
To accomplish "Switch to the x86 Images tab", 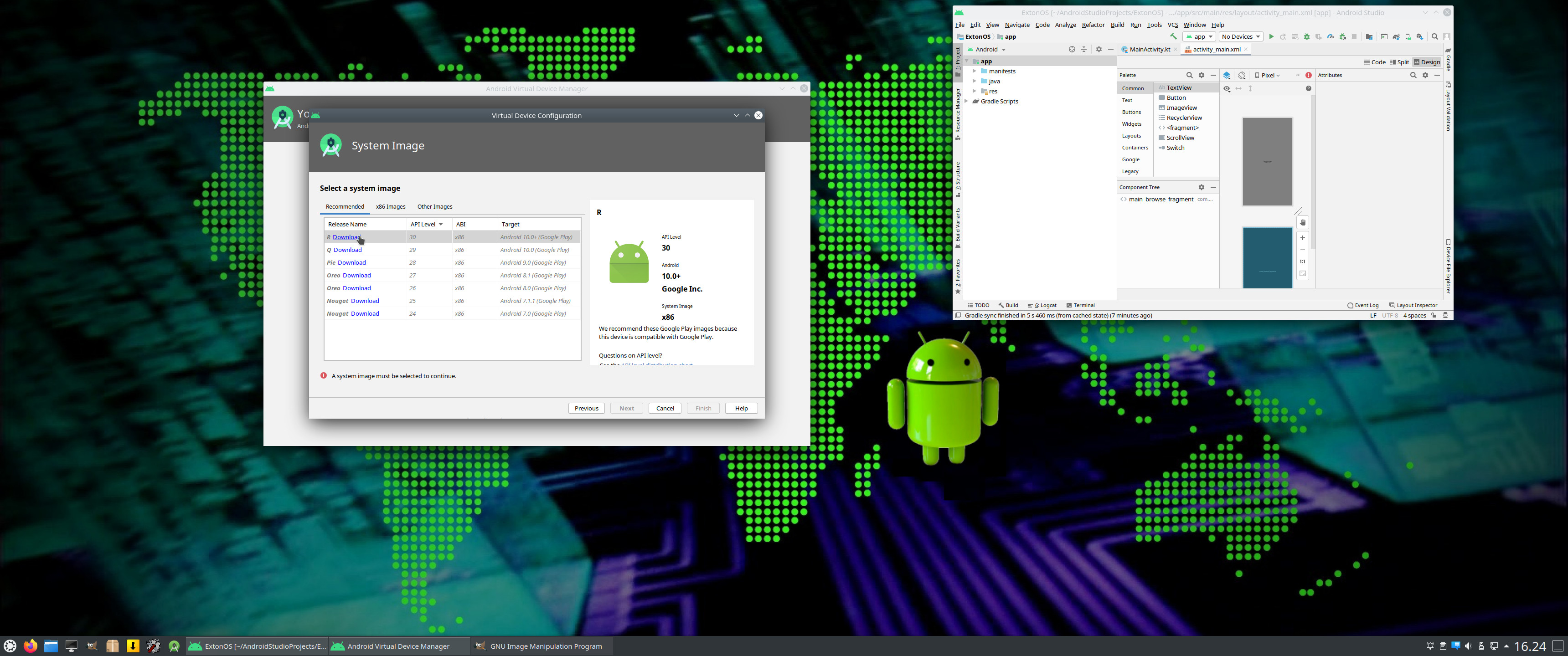I will pos(390,207).
